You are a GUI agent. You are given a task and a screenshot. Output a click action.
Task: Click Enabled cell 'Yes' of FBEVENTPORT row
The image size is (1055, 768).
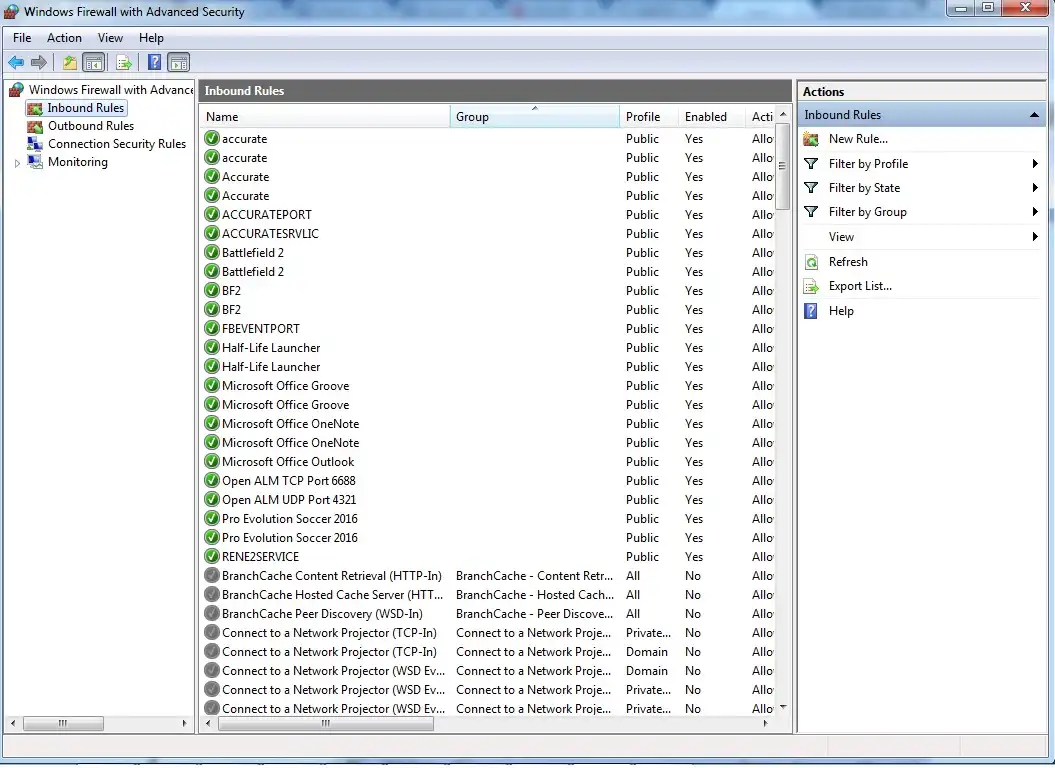[694, 328]
